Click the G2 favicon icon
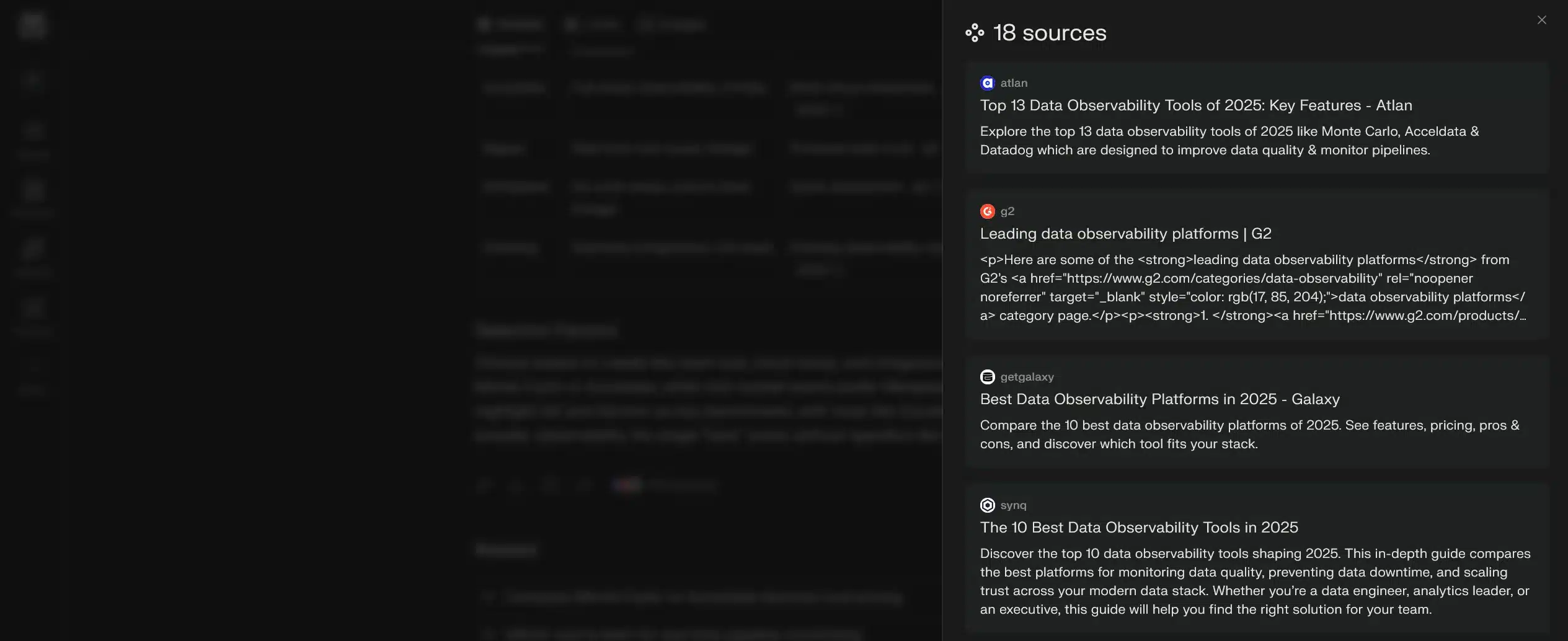The height and width of the screenshot is (641, 1568). tap(987, 211)
